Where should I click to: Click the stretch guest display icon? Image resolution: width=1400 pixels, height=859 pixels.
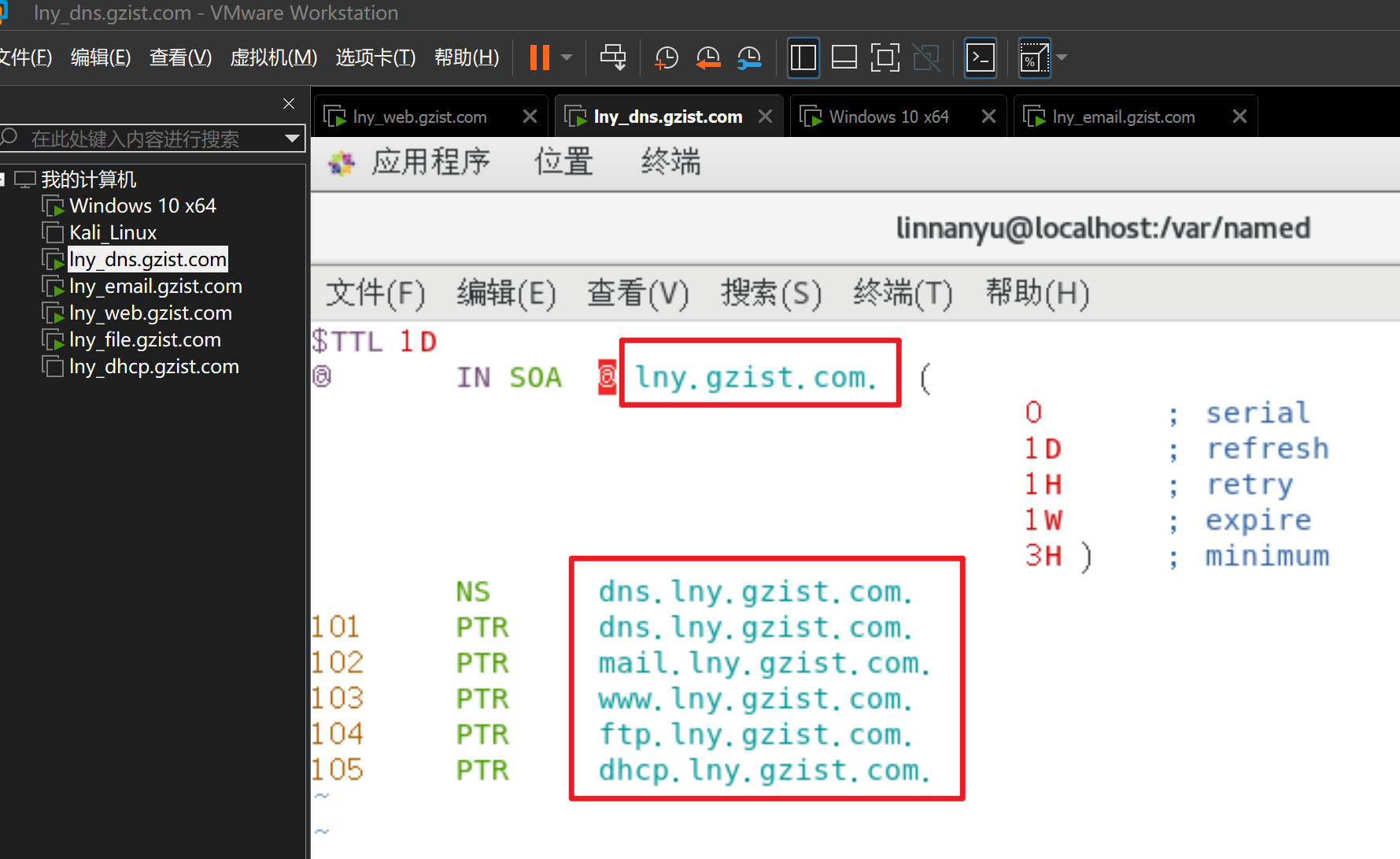[x=1034, y=57]
